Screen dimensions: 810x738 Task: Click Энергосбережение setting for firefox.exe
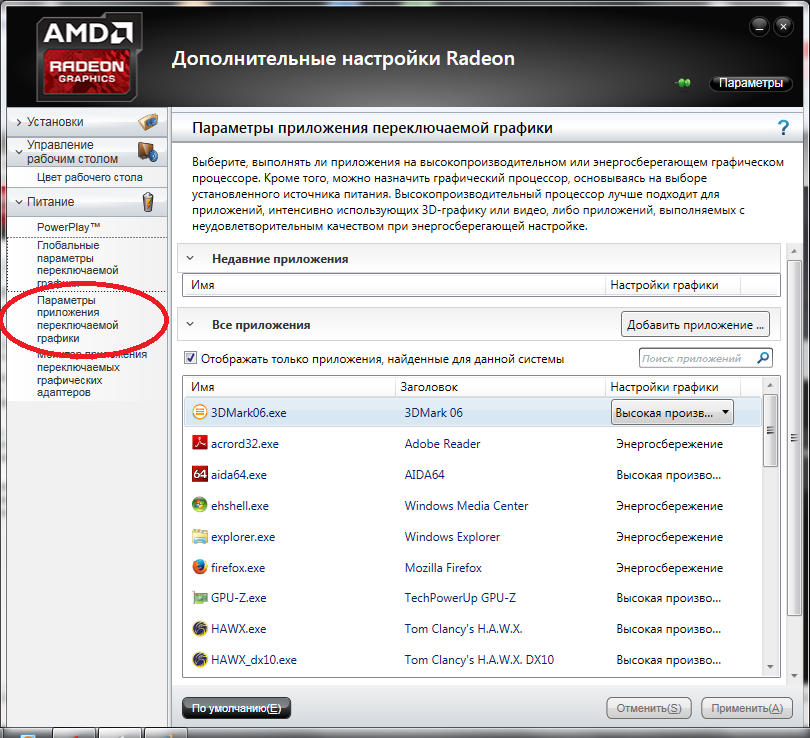point(669,568)
